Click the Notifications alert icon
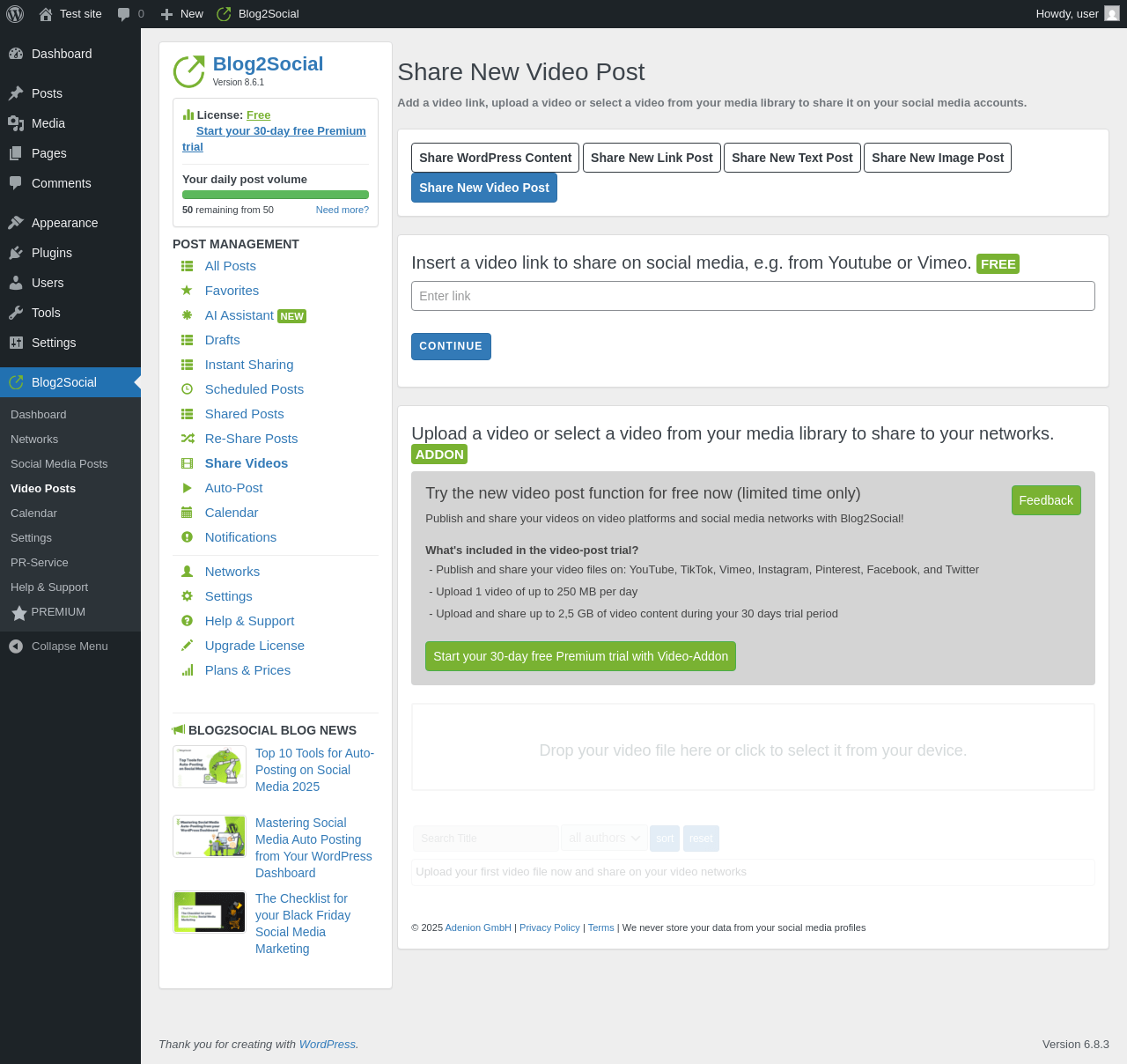Screen dimensions: 1127x1064 (187, 537)
